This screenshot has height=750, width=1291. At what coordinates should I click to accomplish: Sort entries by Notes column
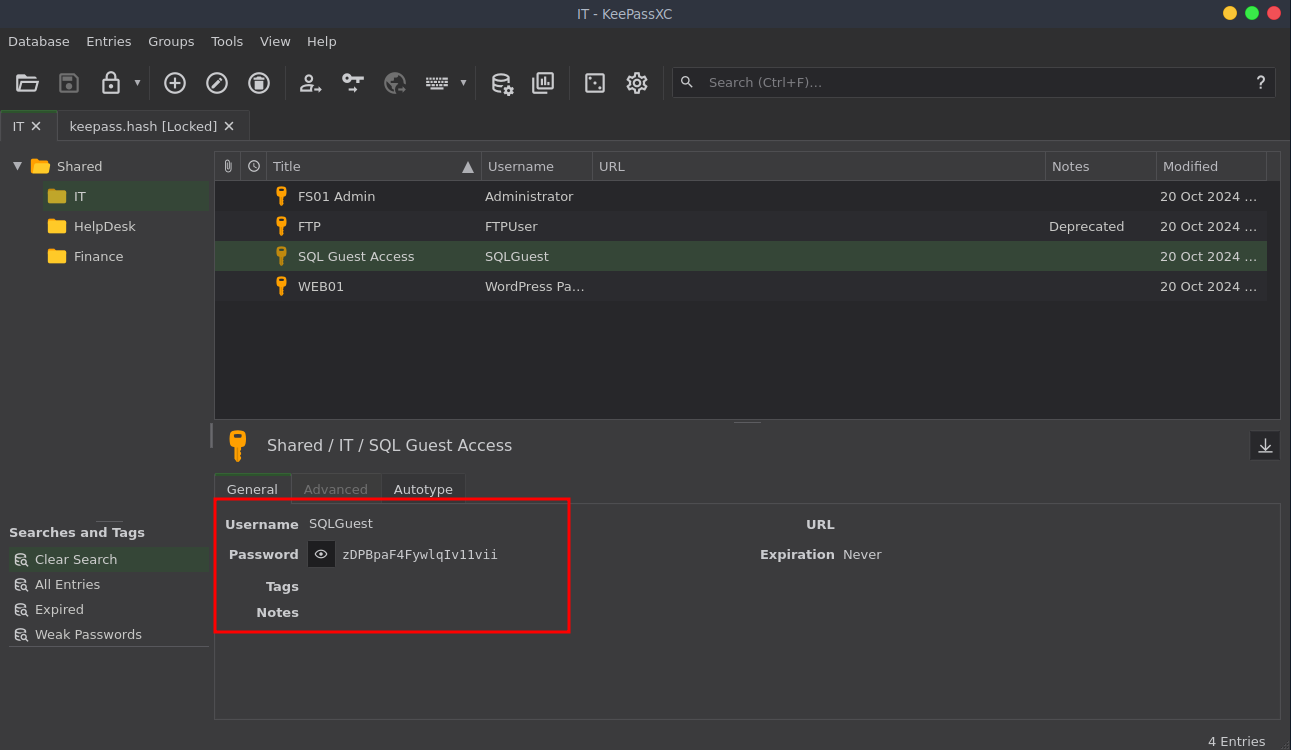pos(1101,166)
